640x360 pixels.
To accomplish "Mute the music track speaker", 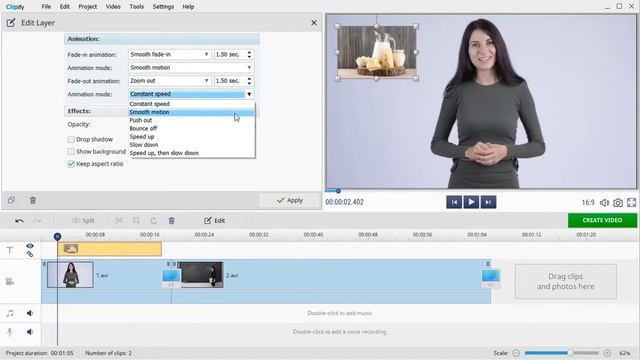I will coord(30,313).
